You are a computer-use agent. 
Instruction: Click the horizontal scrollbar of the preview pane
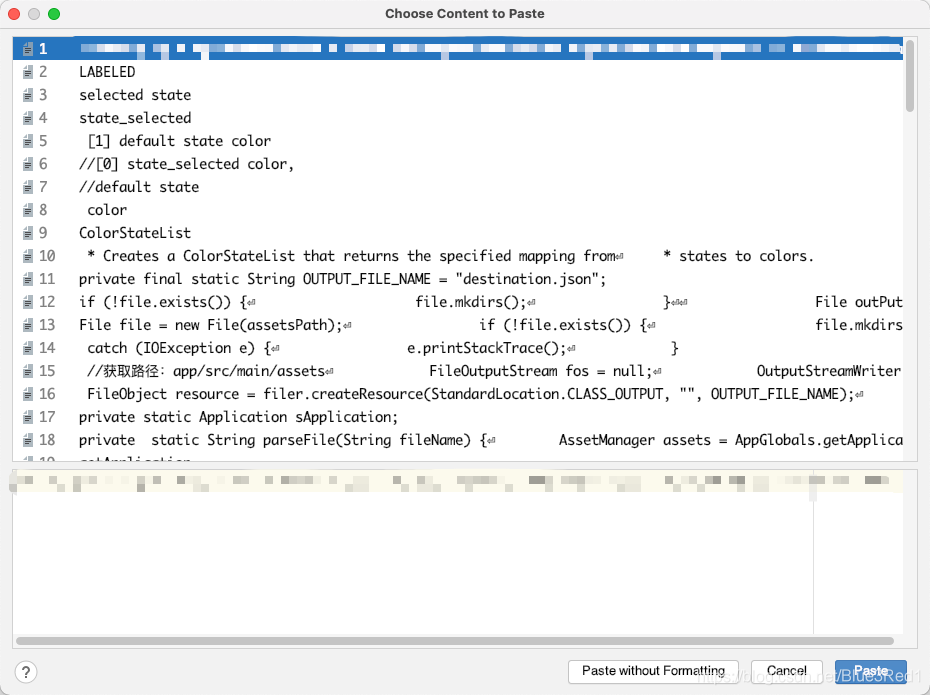455,641
